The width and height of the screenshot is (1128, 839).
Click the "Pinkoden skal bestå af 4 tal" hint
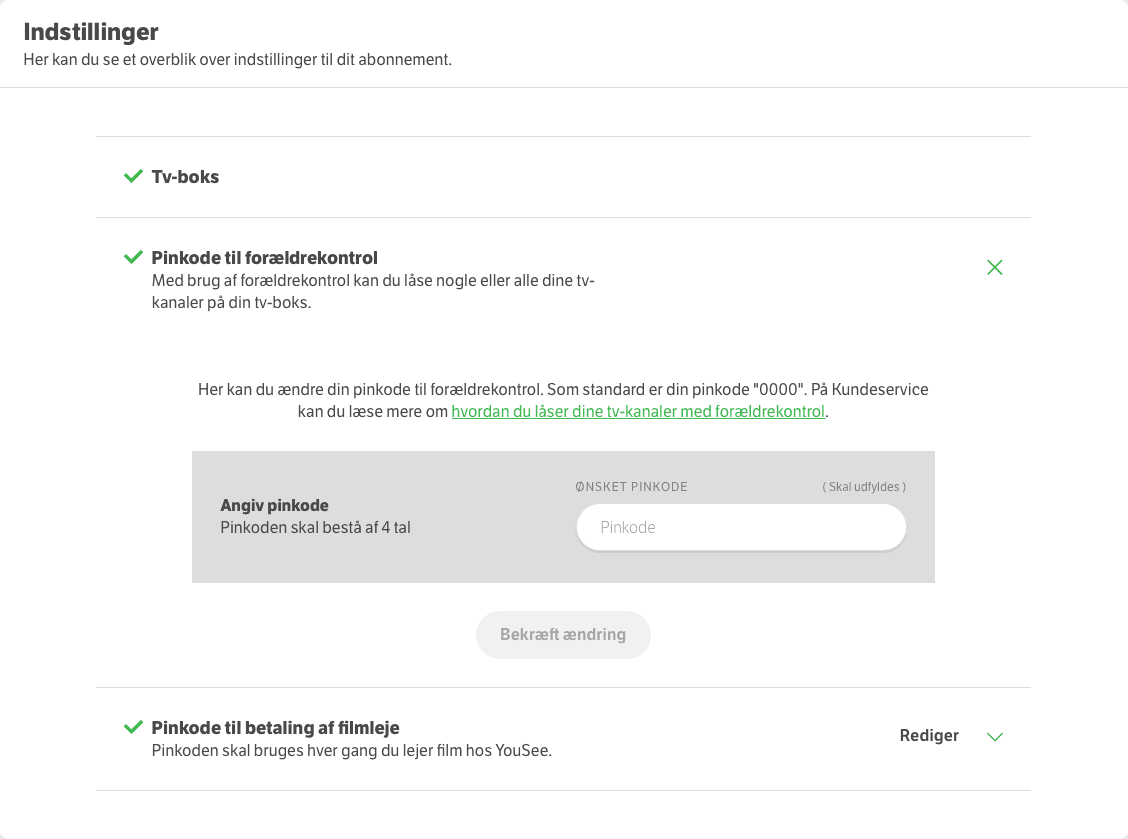(315, 528)
